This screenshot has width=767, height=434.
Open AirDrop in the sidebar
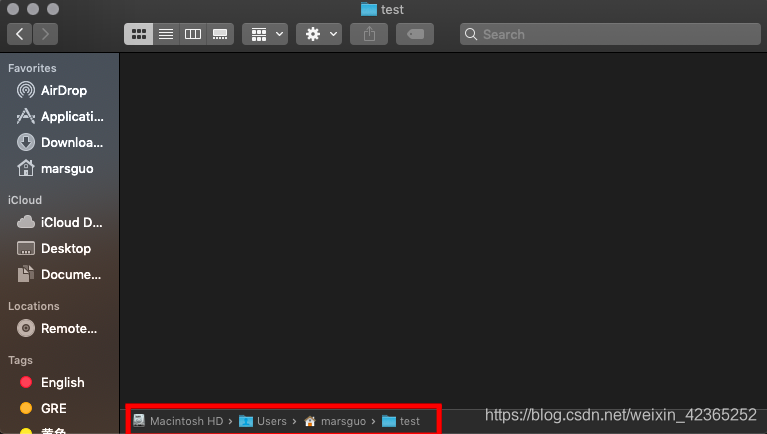coord(60,91)
